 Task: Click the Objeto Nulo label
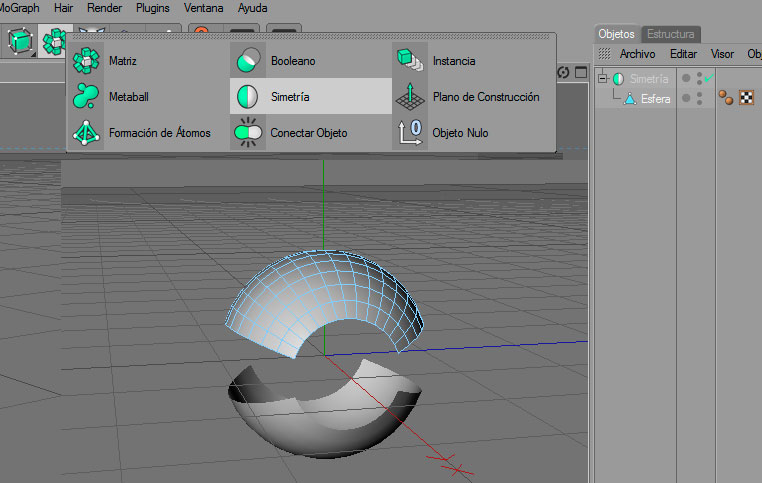(x=460, y=133)
